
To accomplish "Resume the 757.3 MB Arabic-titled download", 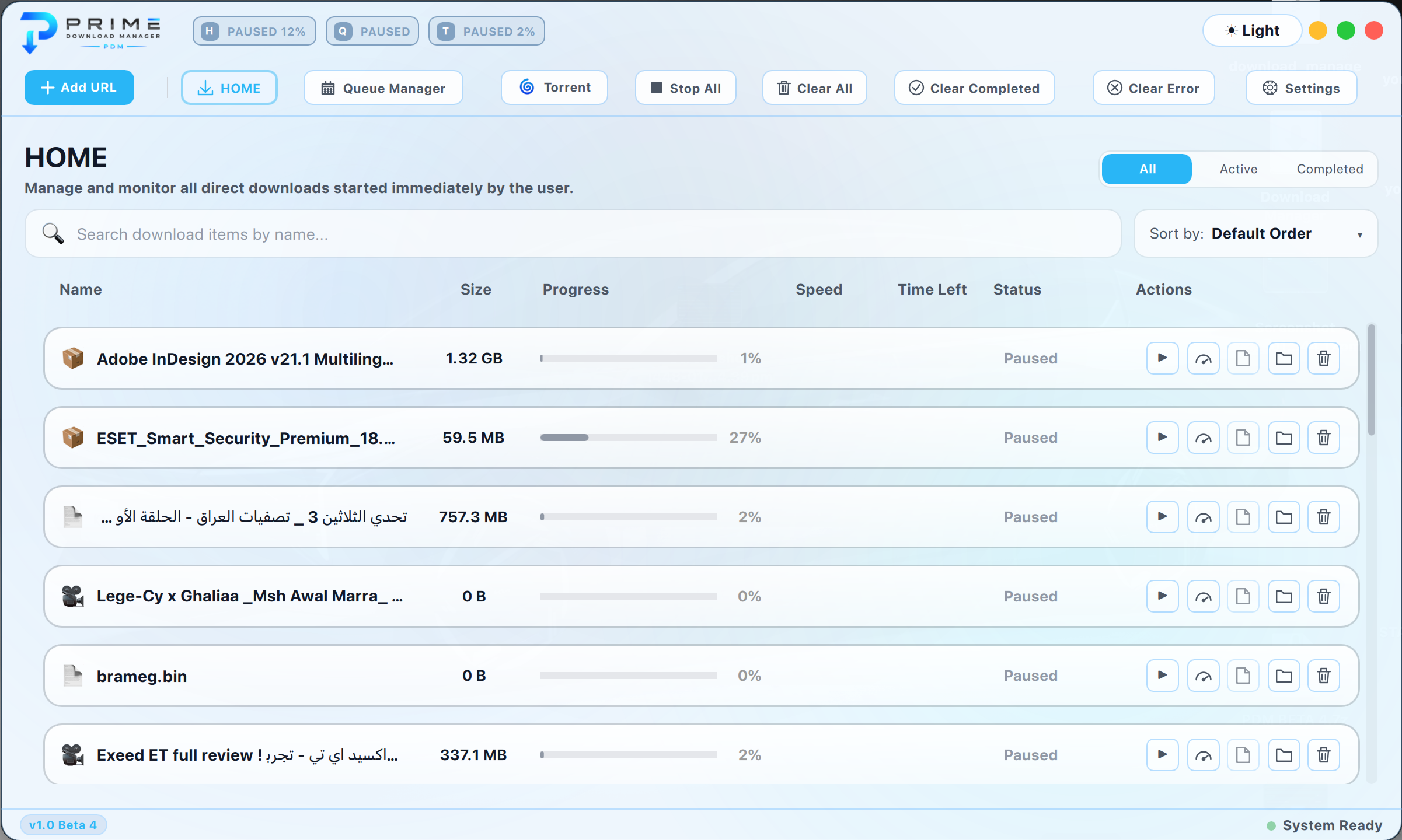I will coord(1162,517).
